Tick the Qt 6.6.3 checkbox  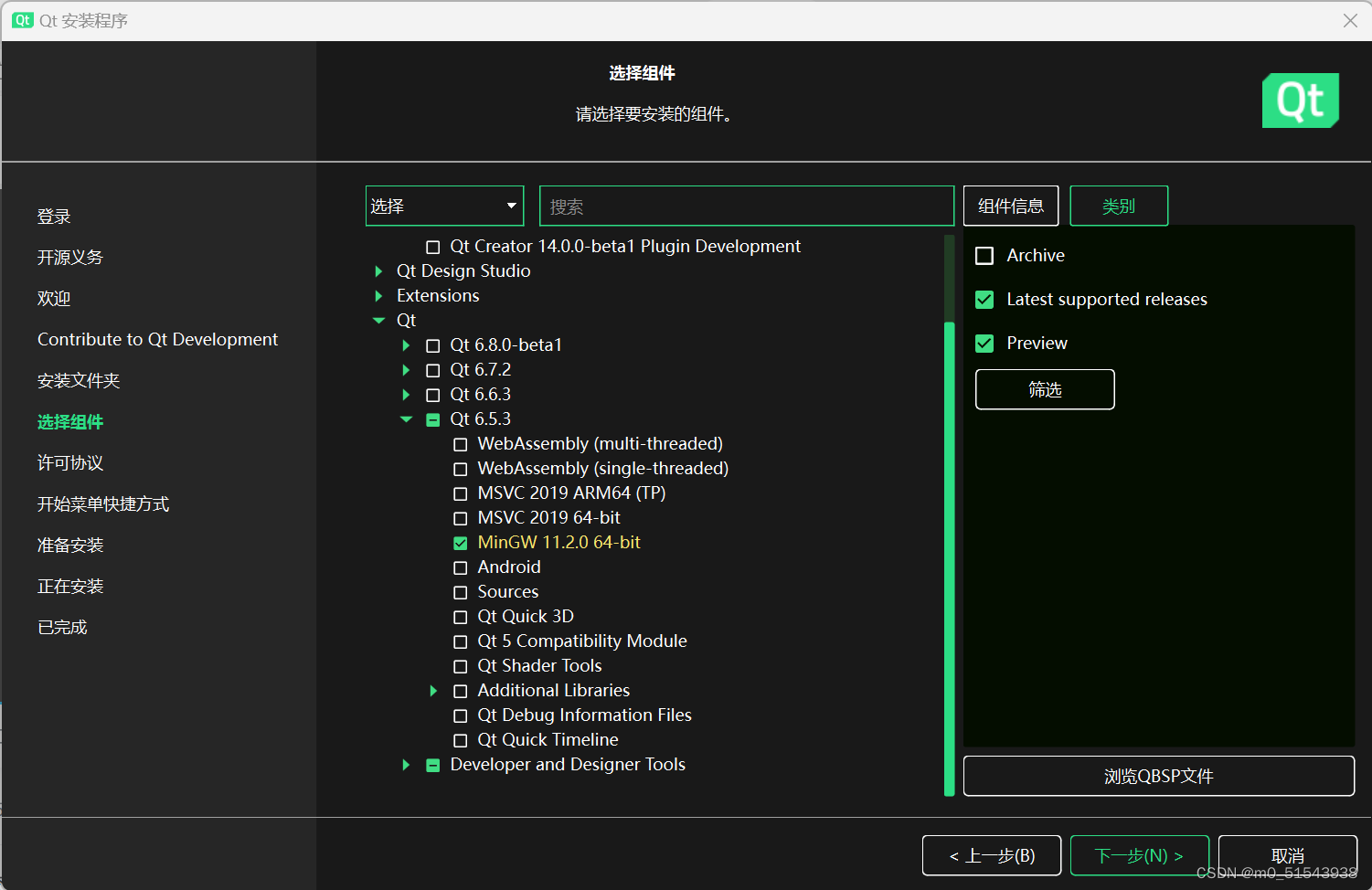tap(433, 395)
